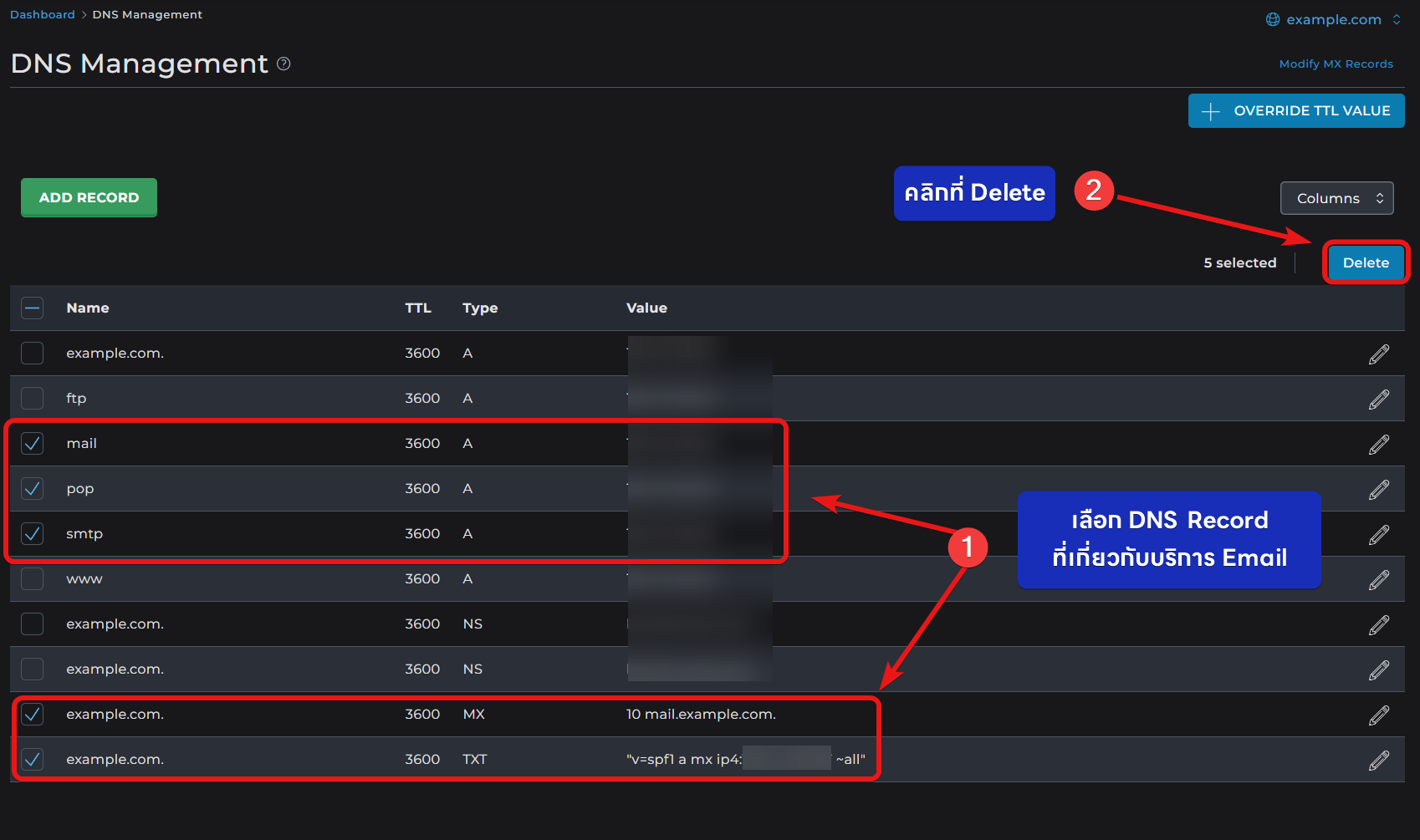Uncheck the MX record checkbox

(32, 714)
